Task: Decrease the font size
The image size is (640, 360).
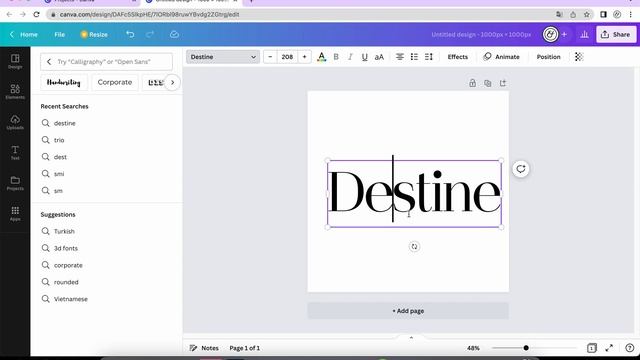Action: (x=270, y=57)
